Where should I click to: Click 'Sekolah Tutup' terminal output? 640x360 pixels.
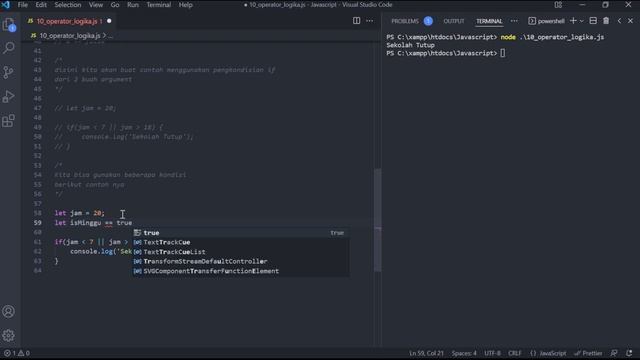410,45
